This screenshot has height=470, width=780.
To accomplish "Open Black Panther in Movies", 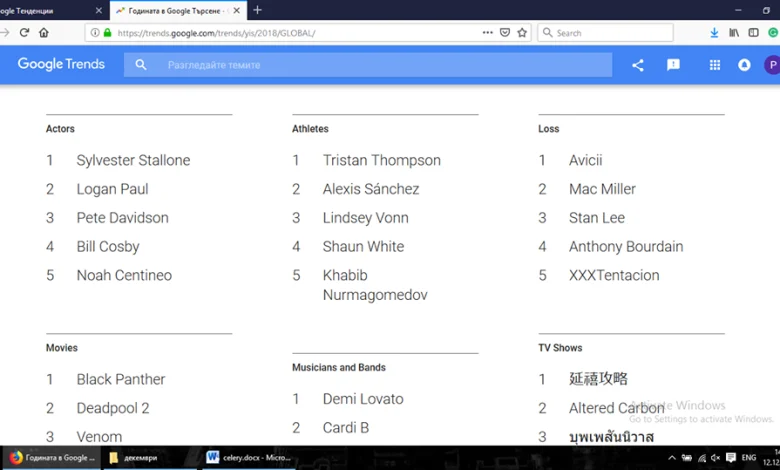I will point(121,379).
